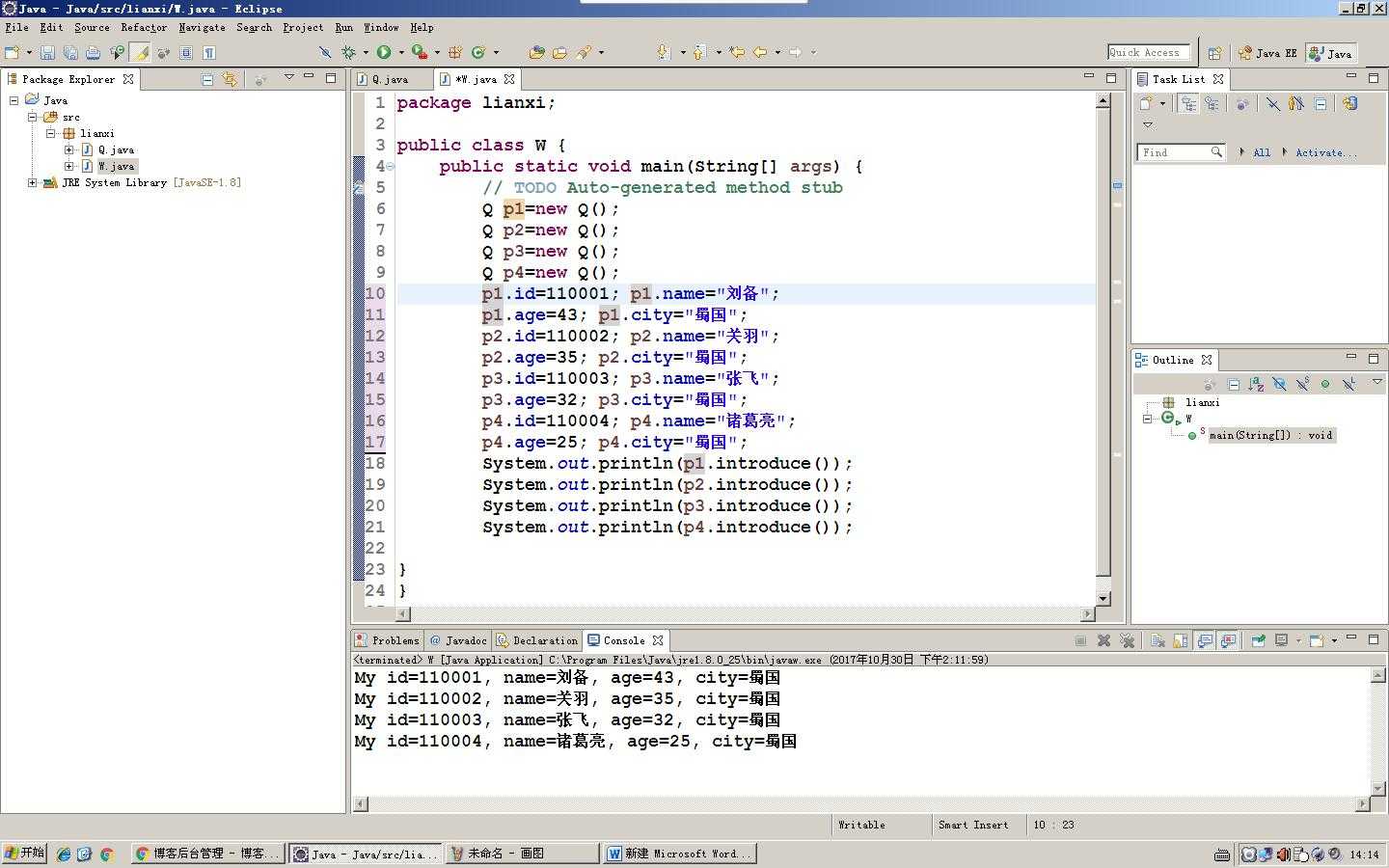Toggle Hide Non-Public Members in Outline
Viewport: 1389px width, 868px height.
pos(1325,384)
